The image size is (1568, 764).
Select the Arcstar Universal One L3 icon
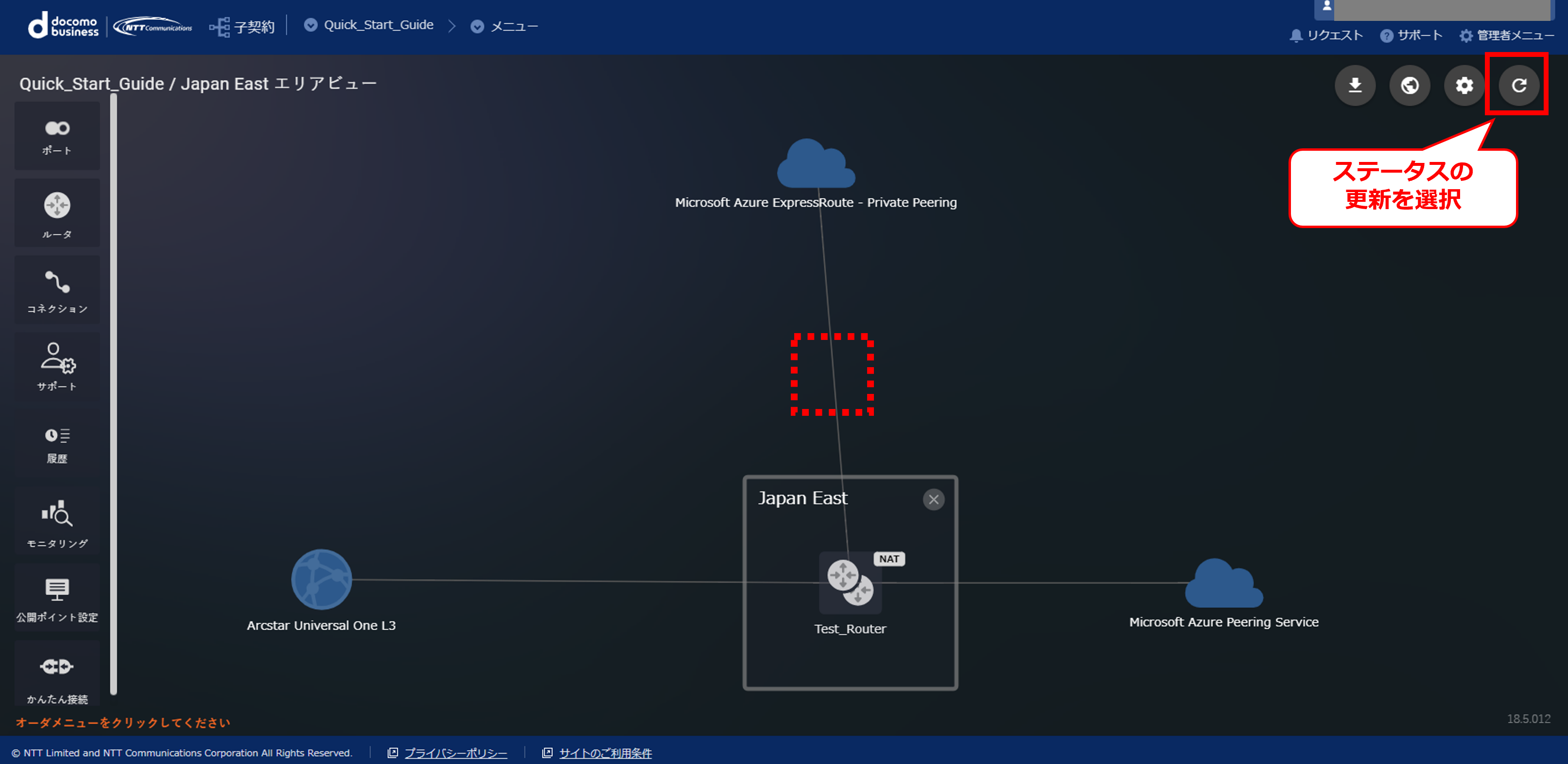click(x=321, y=579)
